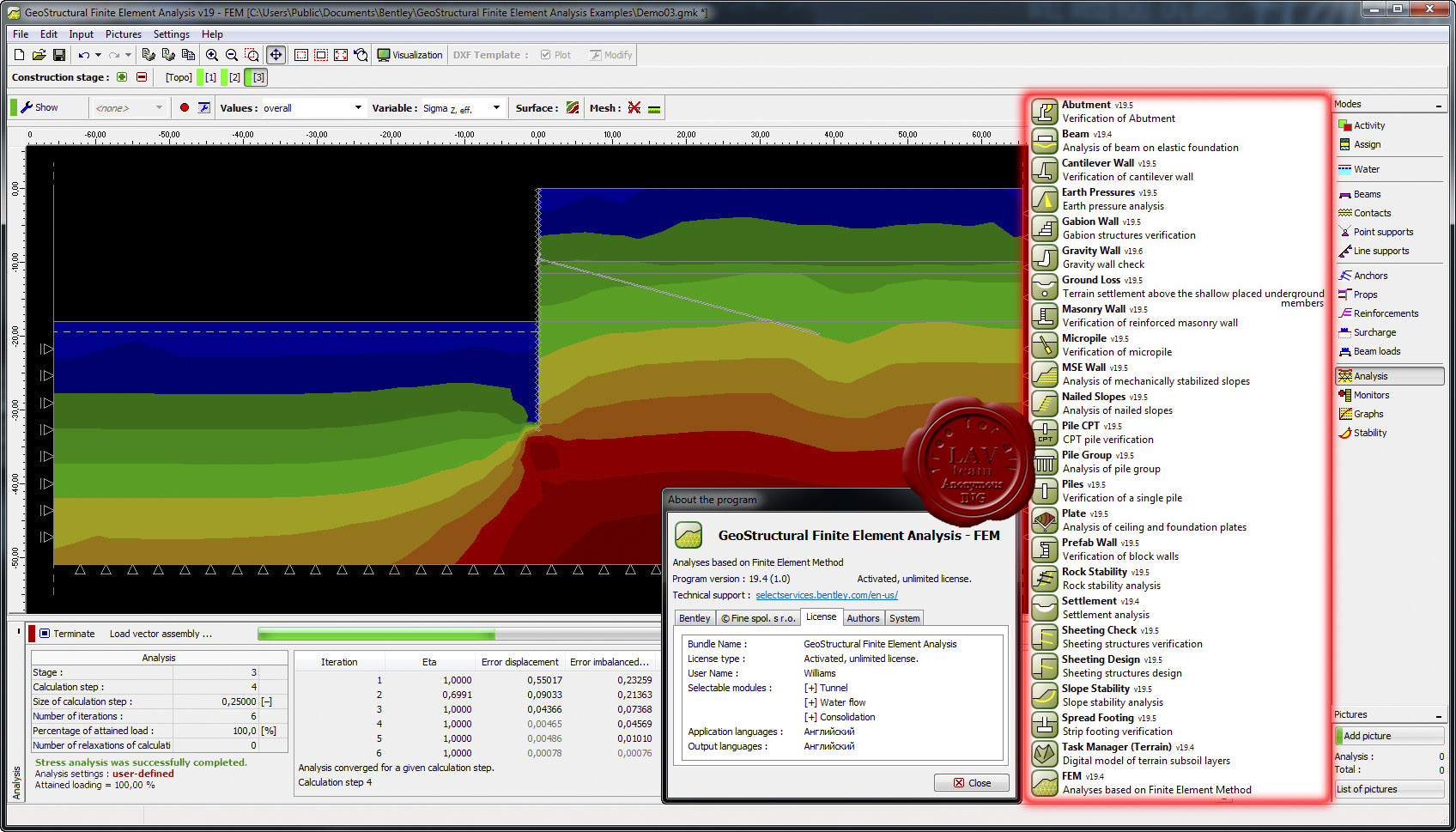This screenshot has width=1456, height=832.
Task: Add a construction stage with green plus
Action: pos(122,77)
